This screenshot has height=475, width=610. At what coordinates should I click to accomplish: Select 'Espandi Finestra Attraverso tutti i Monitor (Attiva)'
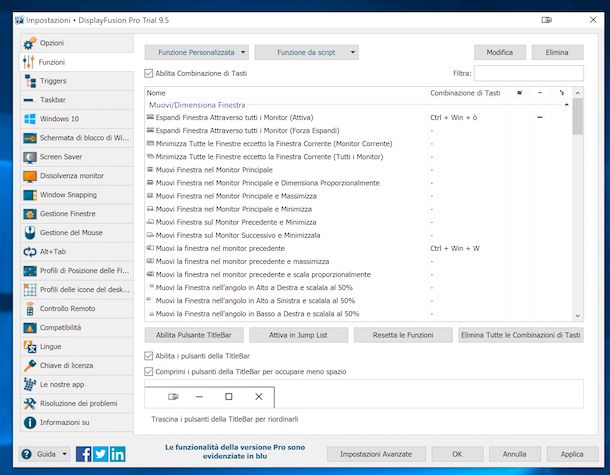[x=358, y=117]
